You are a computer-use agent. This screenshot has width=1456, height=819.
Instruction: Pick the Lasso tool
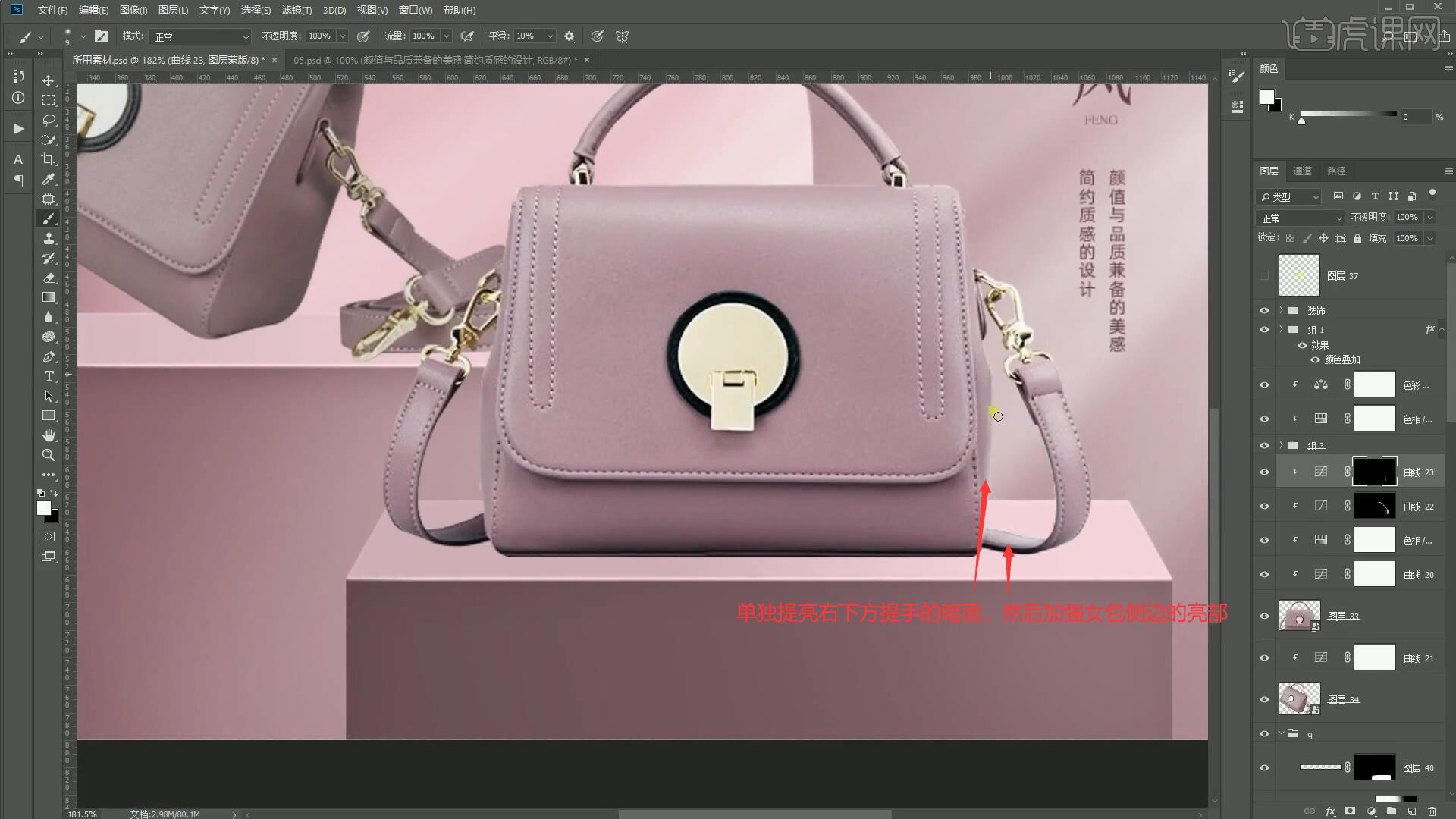(x=49, y=120)
